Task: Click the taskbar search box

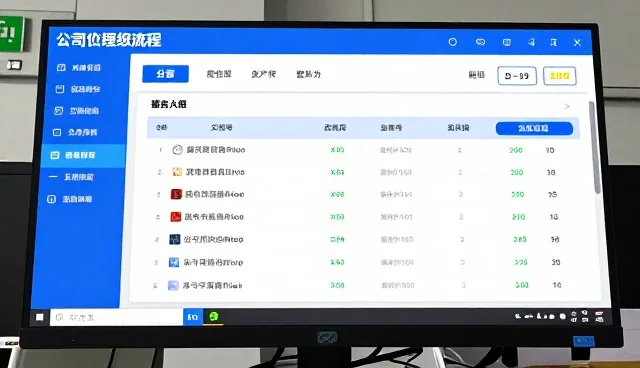Action: pos(116,317)
